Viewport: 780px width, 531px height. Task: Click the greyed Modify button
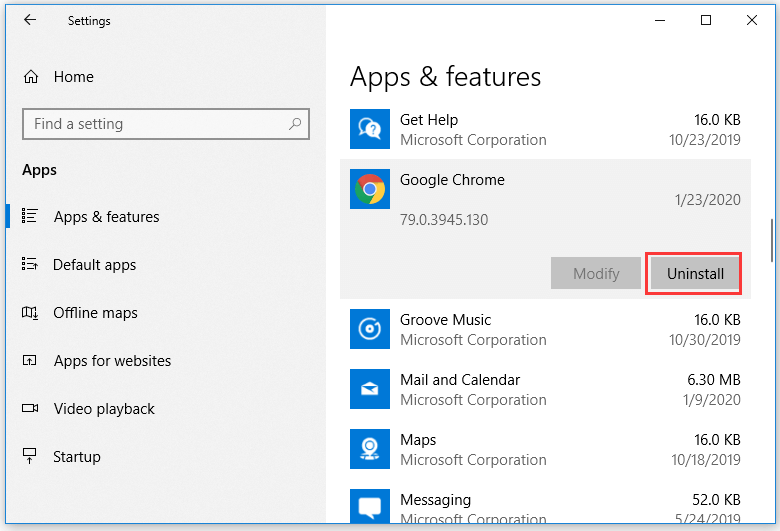(596, 273)
